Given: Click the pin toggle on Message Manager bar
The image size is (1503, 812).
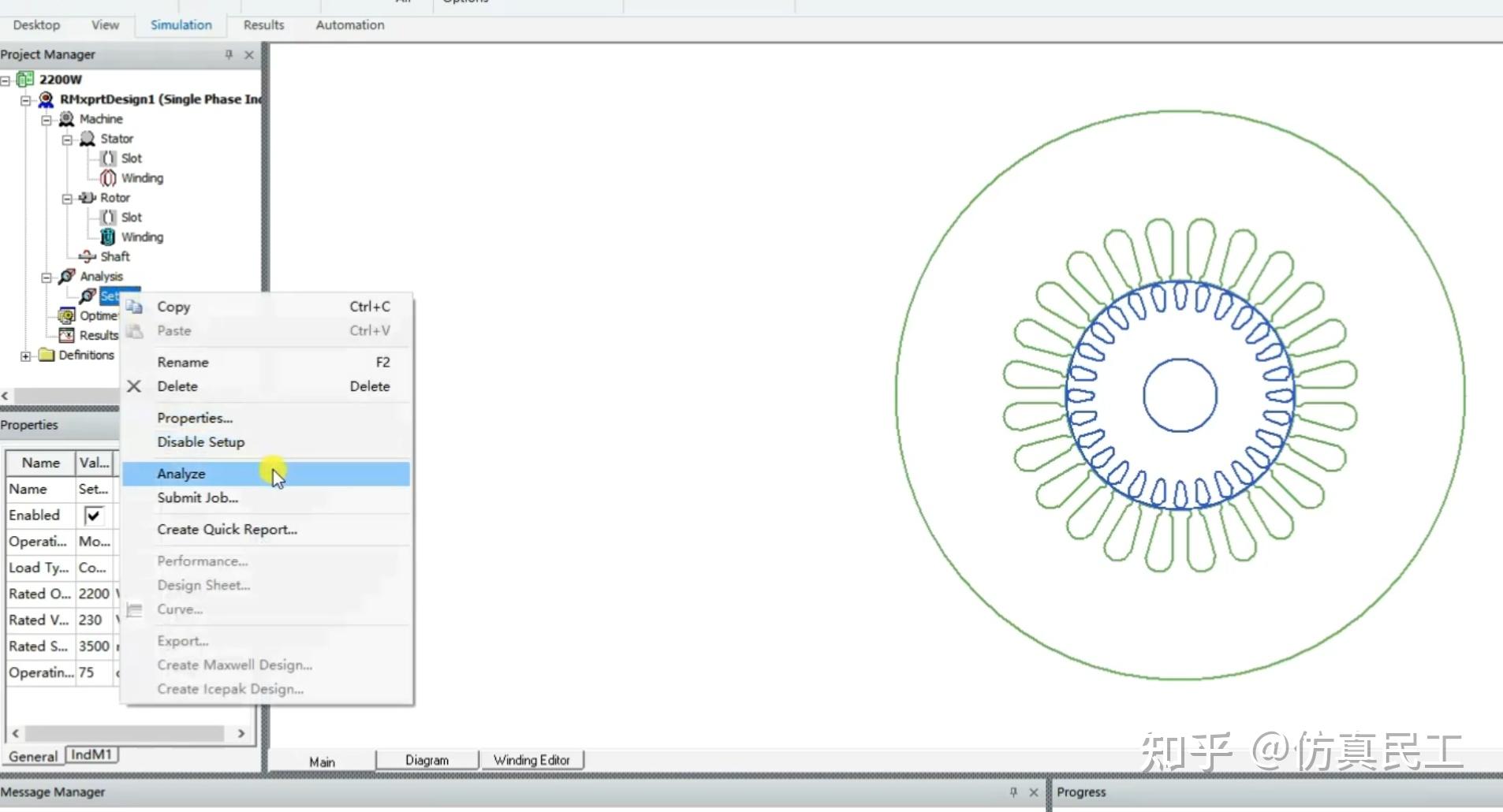Looking at the screenshot, I should (1013, 792).
